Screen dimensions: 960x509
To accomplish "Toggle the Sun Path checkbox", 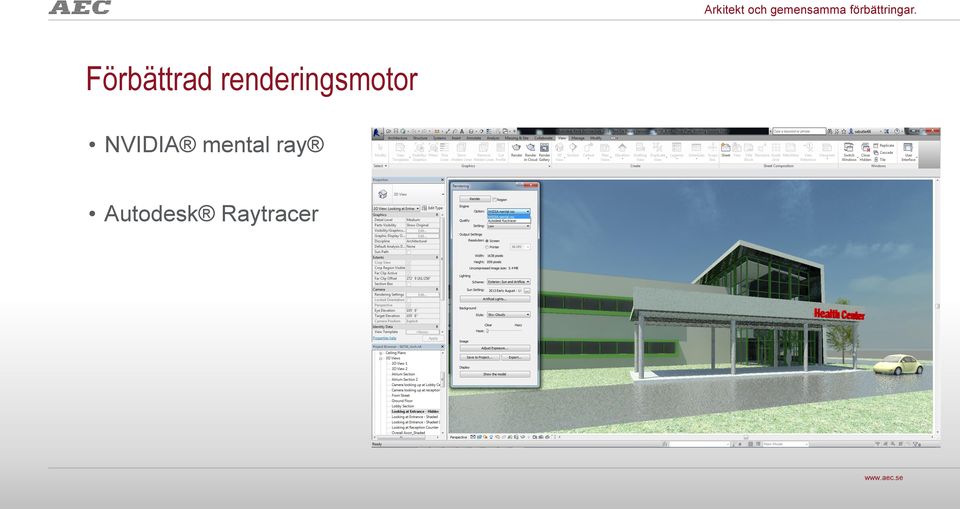I will pyautogui.click(x=408, y=252).
